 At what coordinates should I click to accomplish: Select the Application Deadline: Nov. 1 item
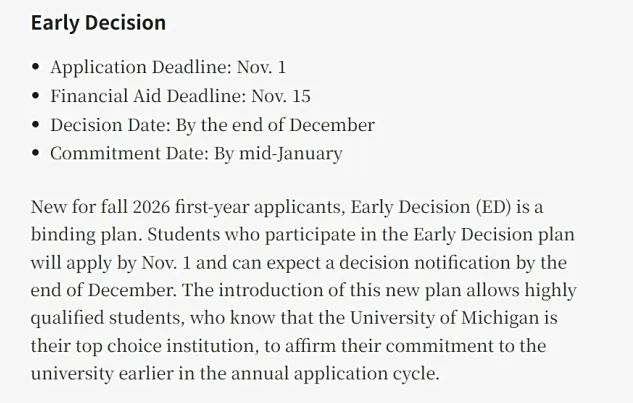(x=168, y=67)
